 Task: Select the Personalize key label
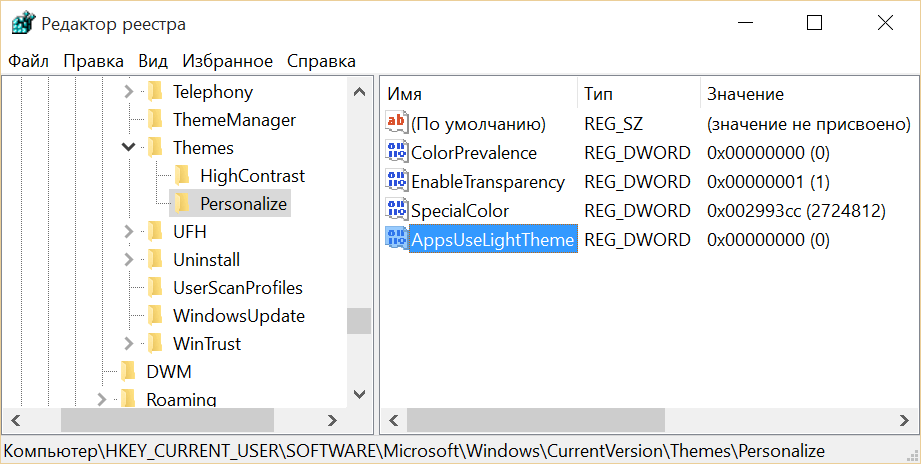[x=244, y=203]
